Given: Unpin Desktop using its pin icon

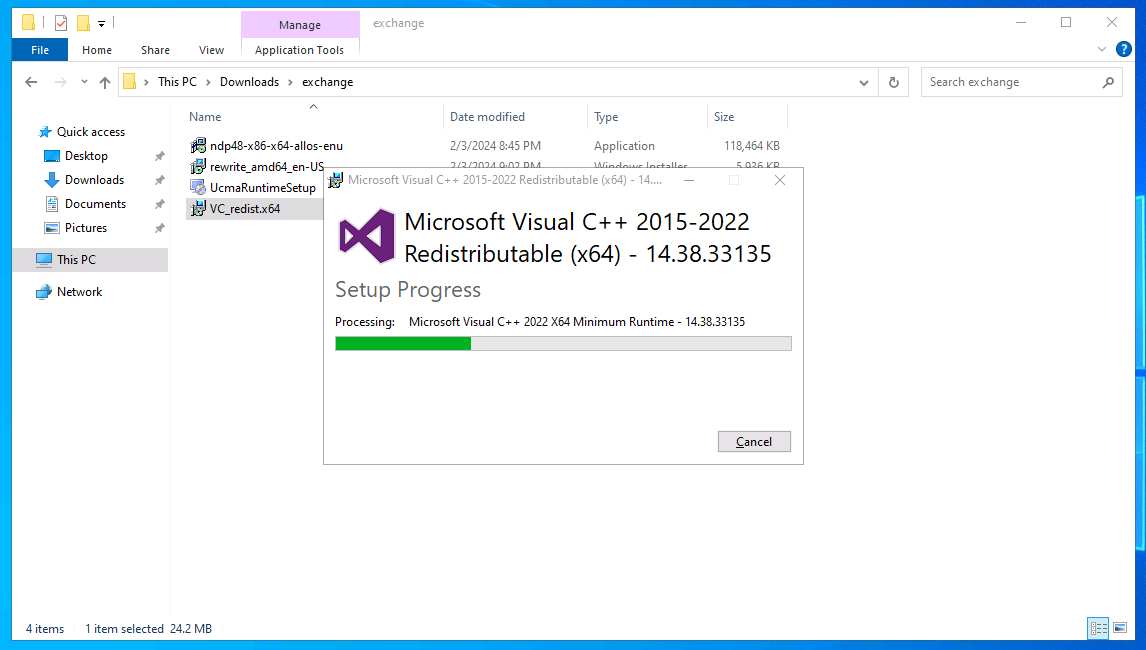Looking at the screenshot, I should [x=159, y=156].
